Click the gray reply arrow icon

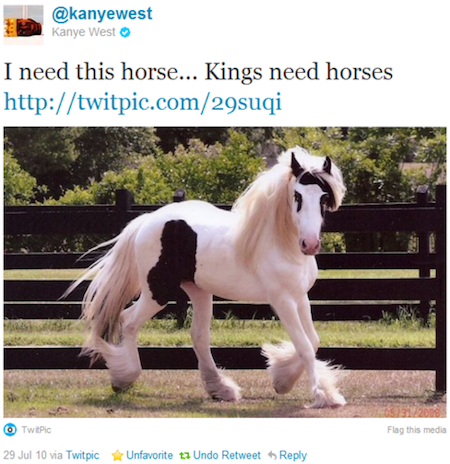[x=272, y=455]
